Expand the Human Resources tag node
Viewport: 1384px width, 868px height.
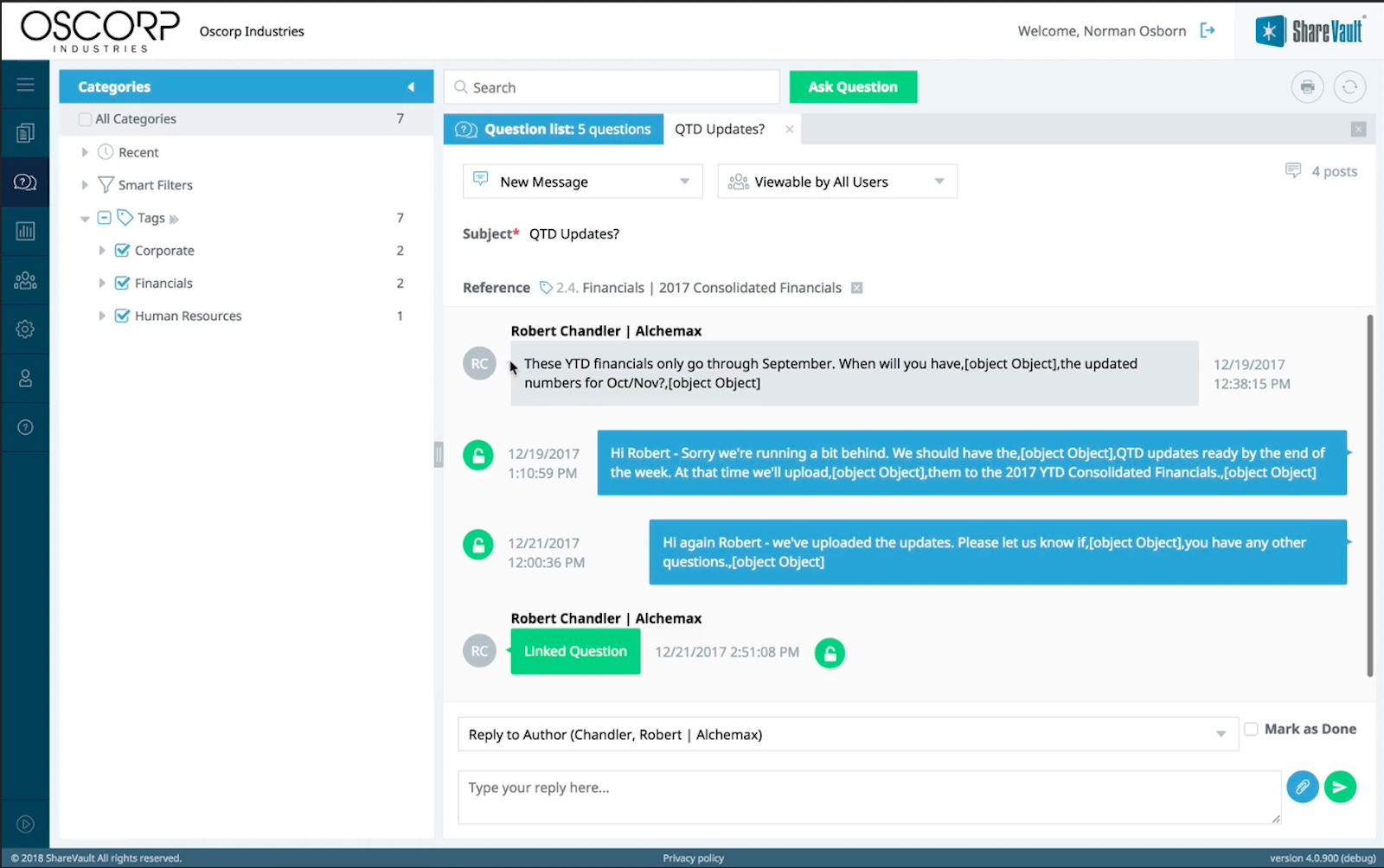(x=101, y=316)
